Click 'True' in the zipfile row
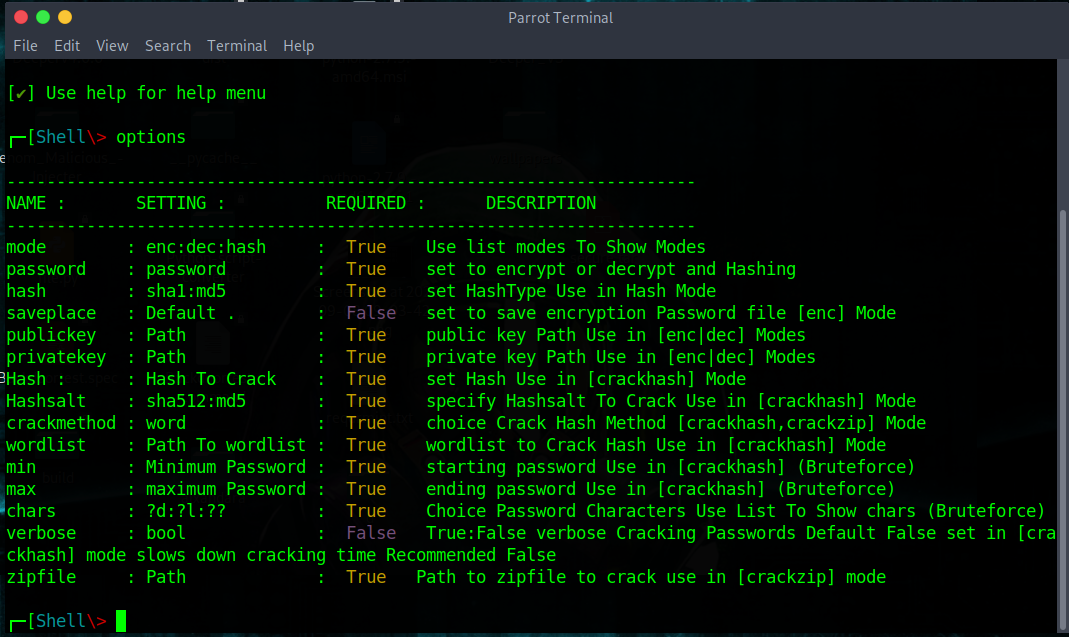 point(366,577)
